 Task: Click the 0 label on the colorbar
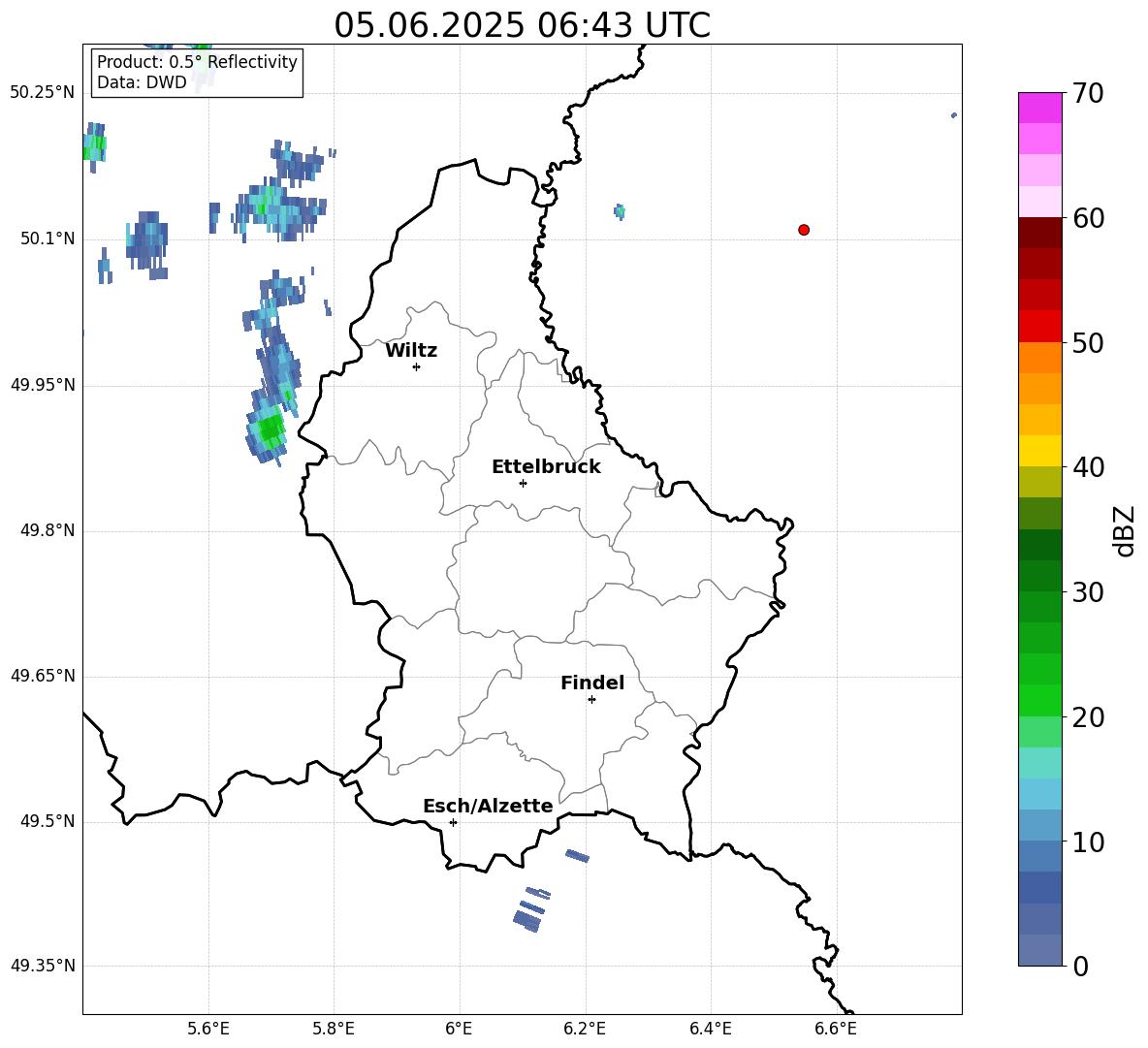(x=1080, y=966)
